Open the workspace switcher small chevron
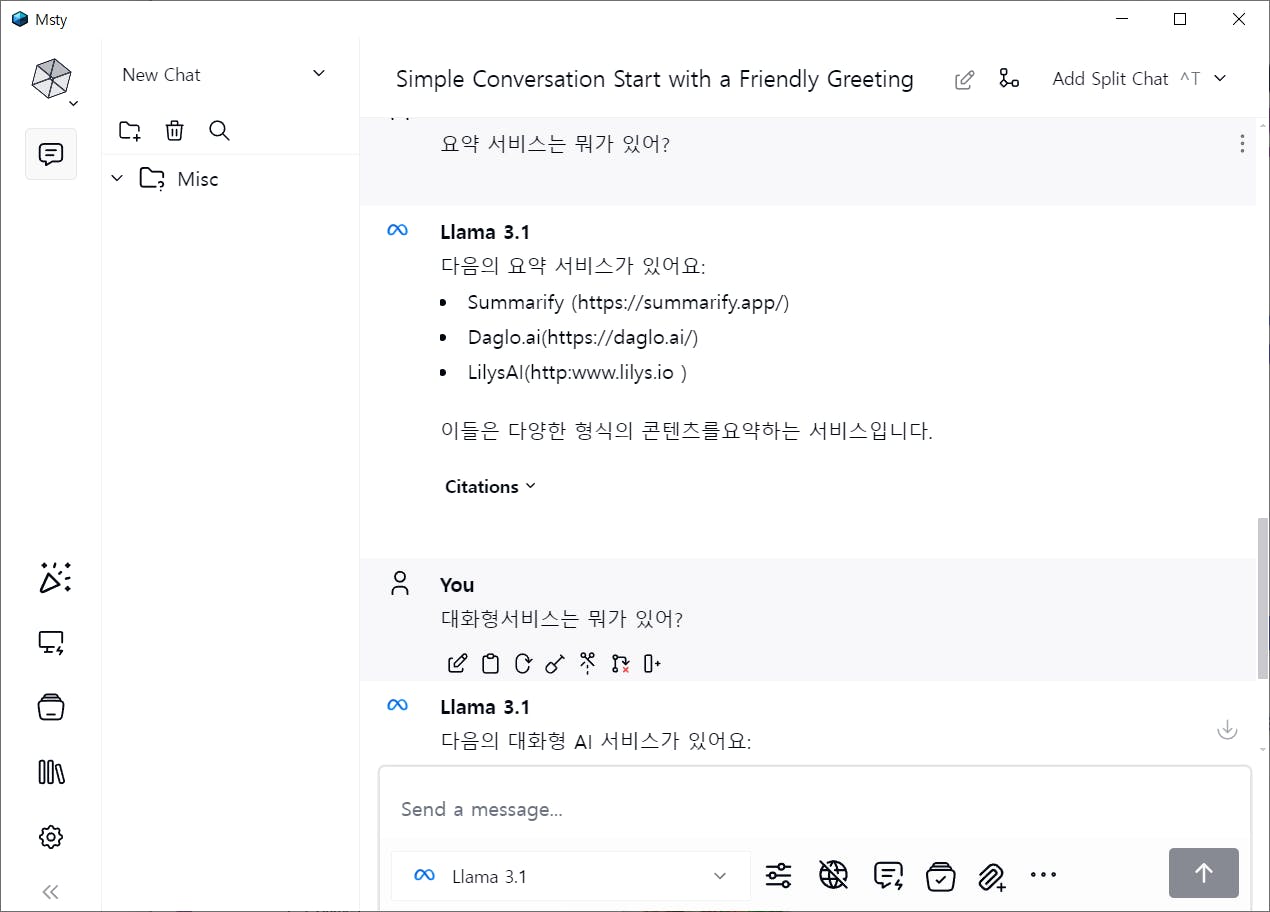This screenshot has width=1270, height=912. pyautogui.click(x=73, y=103)
